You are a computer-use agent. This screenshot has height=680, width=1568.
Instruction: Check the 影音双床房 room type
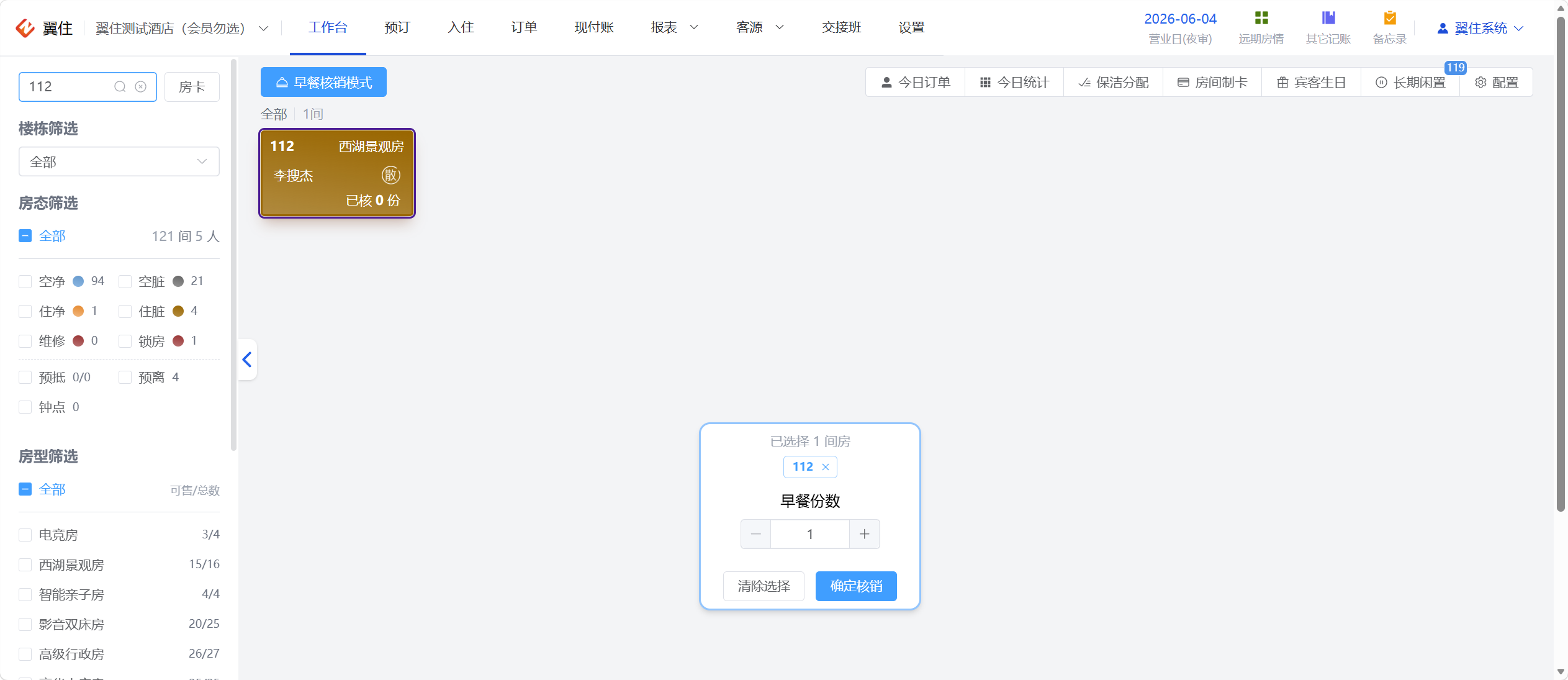(25, 624)
